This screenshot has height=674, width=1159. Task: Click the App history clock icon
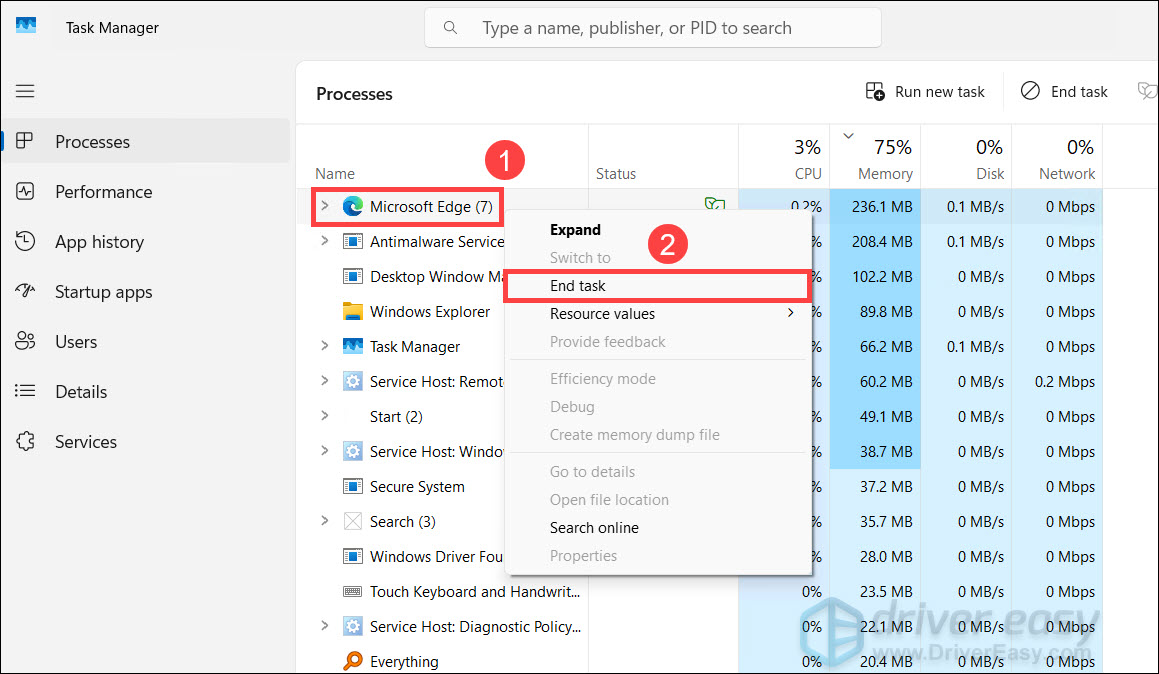(25, 241)
